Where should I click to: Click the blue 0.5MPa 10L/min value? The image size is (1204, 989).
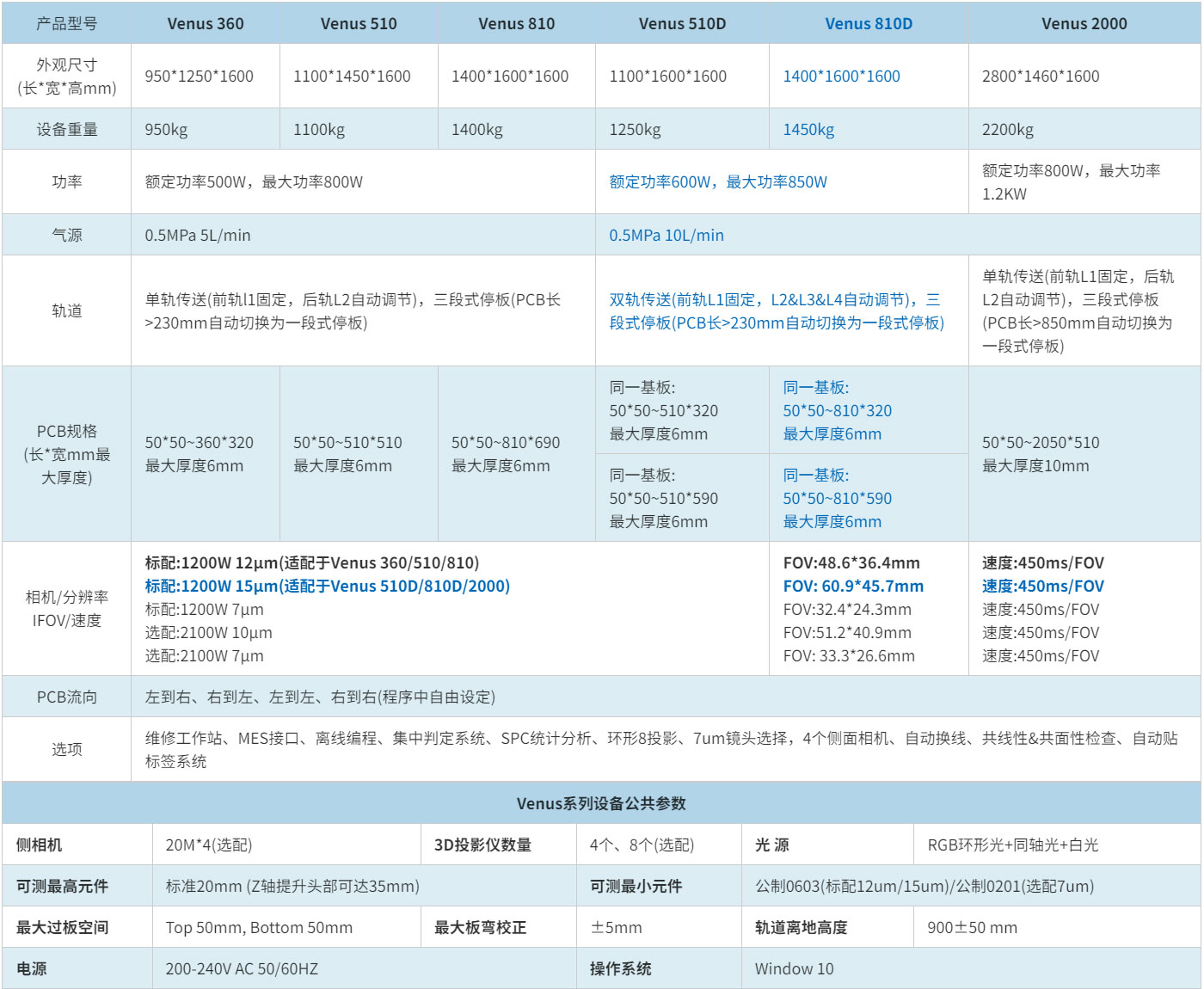pos(666,236)
